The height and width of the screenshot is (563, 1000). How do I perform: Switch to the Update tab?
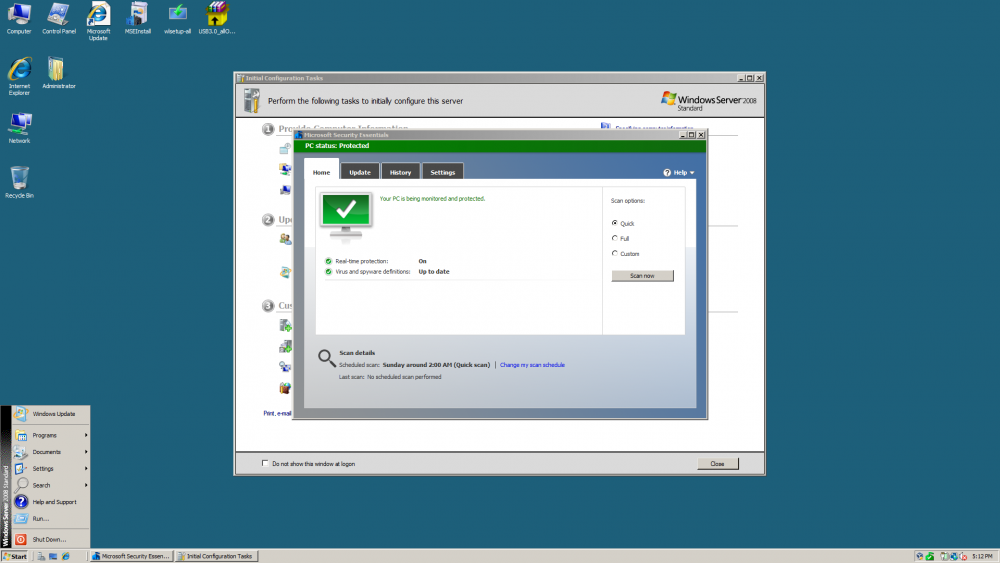coord(360,172)
